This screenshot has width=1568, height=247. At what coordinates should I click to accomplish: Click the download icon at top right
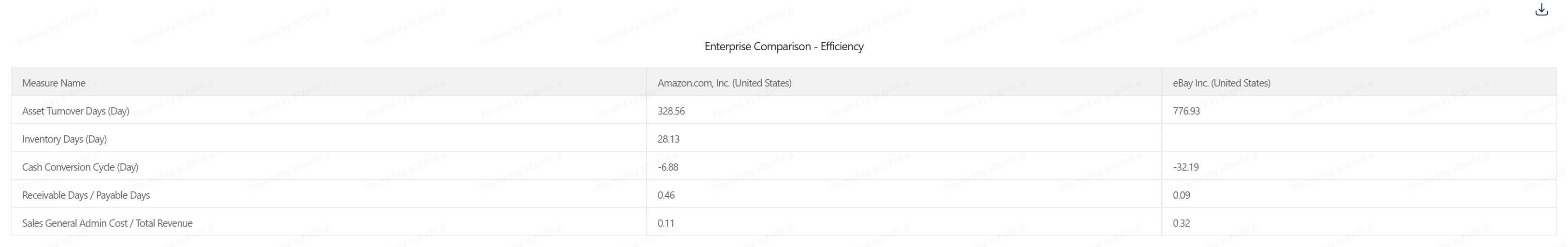(1541, 10)
